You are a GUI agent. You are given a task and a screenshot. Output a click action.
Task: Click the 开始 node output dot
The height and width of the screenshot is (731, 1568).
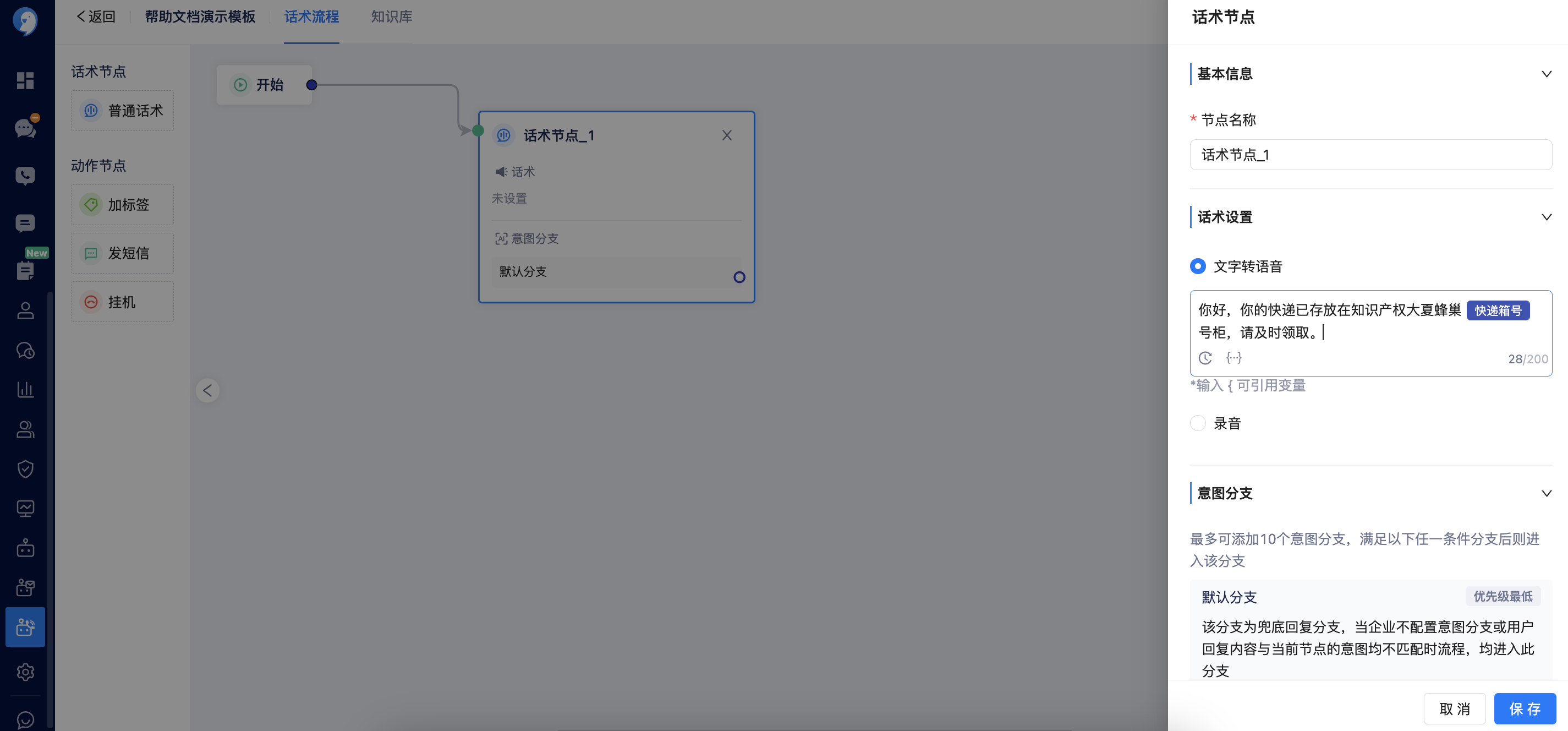(x=311, y=85)
